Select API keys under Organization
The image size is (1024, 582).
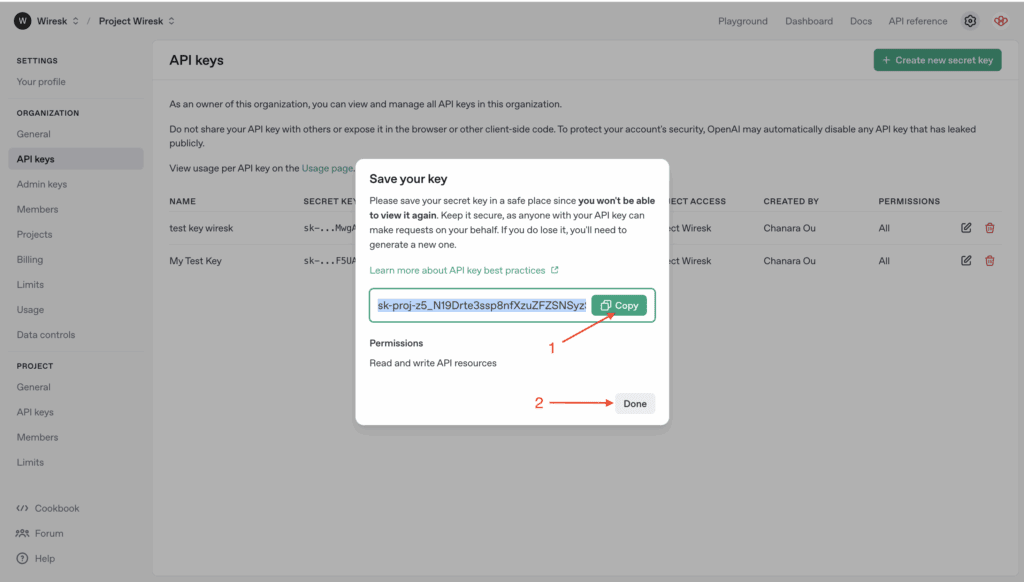(x=76, y=159)
